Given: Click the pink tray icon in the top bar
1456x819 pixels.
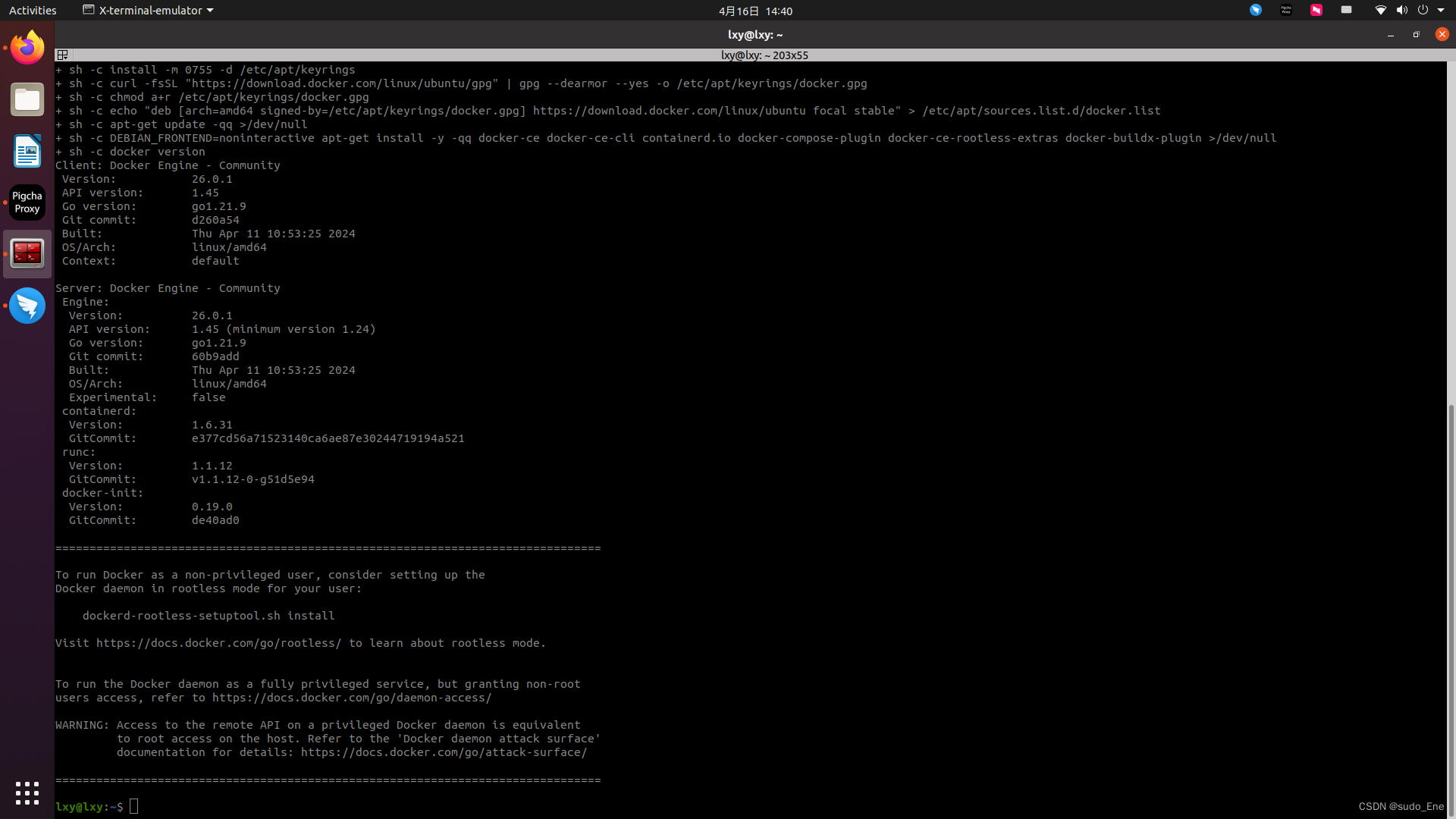Looking at the screenshot, I should click(1316, 11).
